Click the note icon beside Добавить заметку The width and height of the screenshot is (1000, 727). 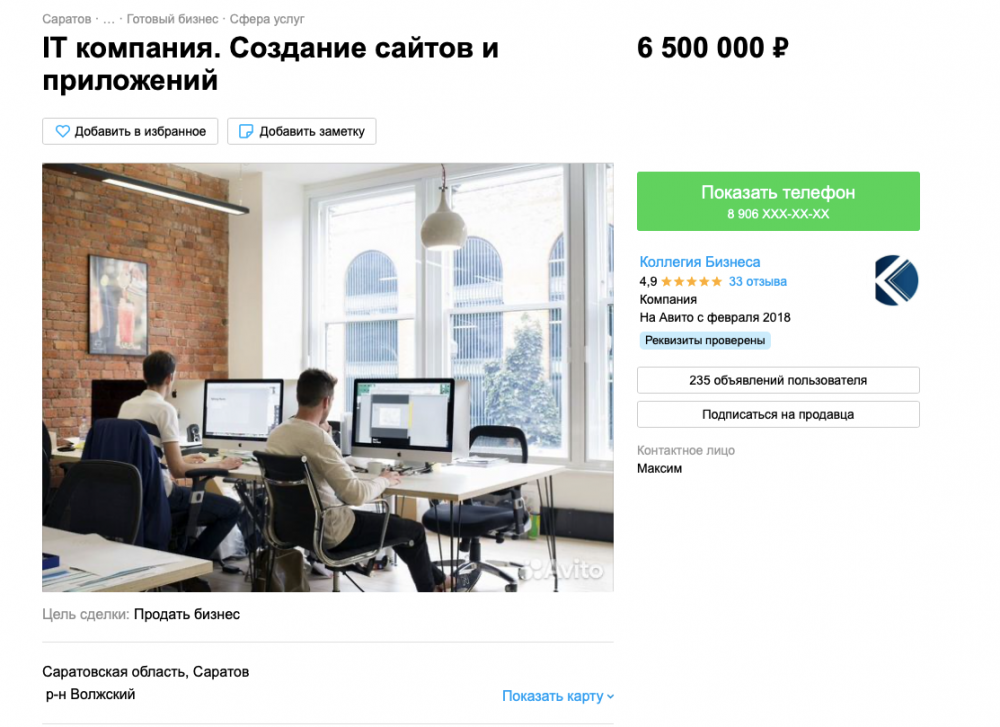coord(246,131)
